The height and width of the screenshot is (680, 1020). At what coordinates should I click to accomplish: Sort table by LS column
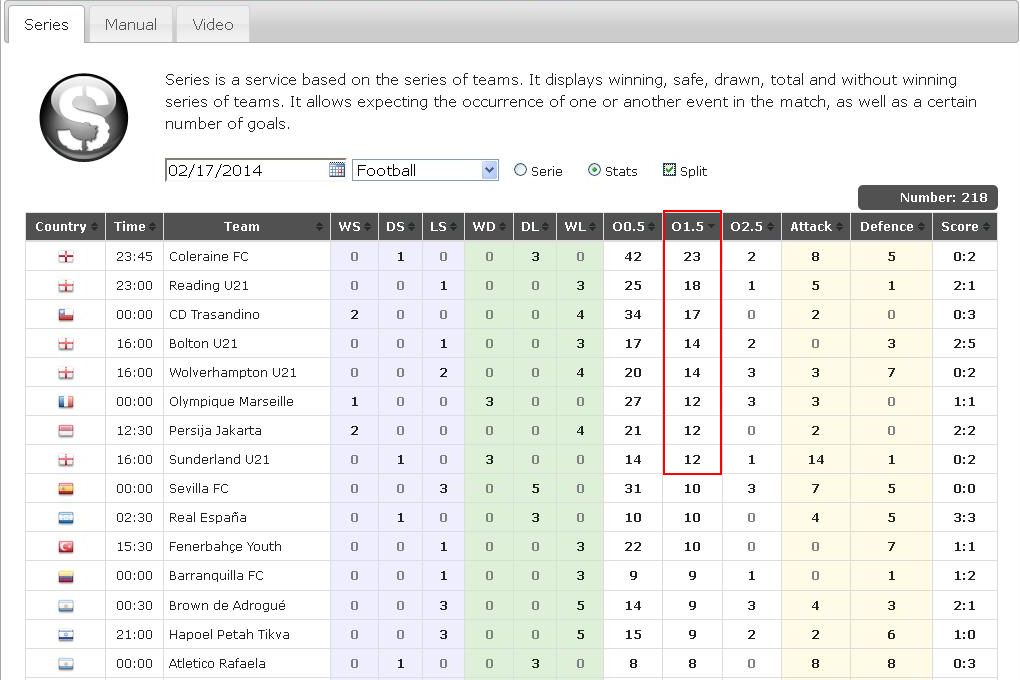[x=443, y=226]
